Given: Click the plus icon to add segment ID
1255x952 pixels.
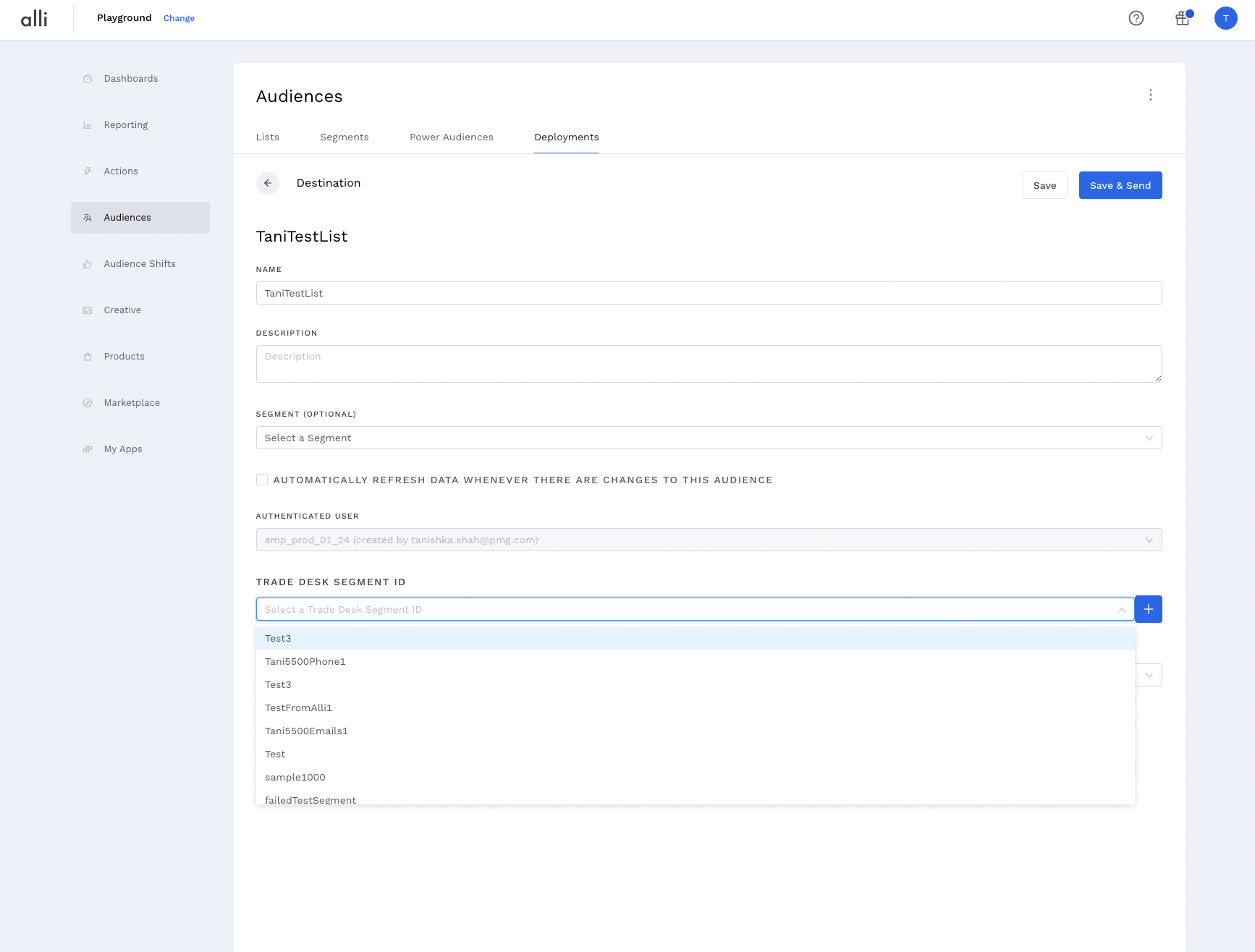Looking at the screenshot, I should point(1148,609).
